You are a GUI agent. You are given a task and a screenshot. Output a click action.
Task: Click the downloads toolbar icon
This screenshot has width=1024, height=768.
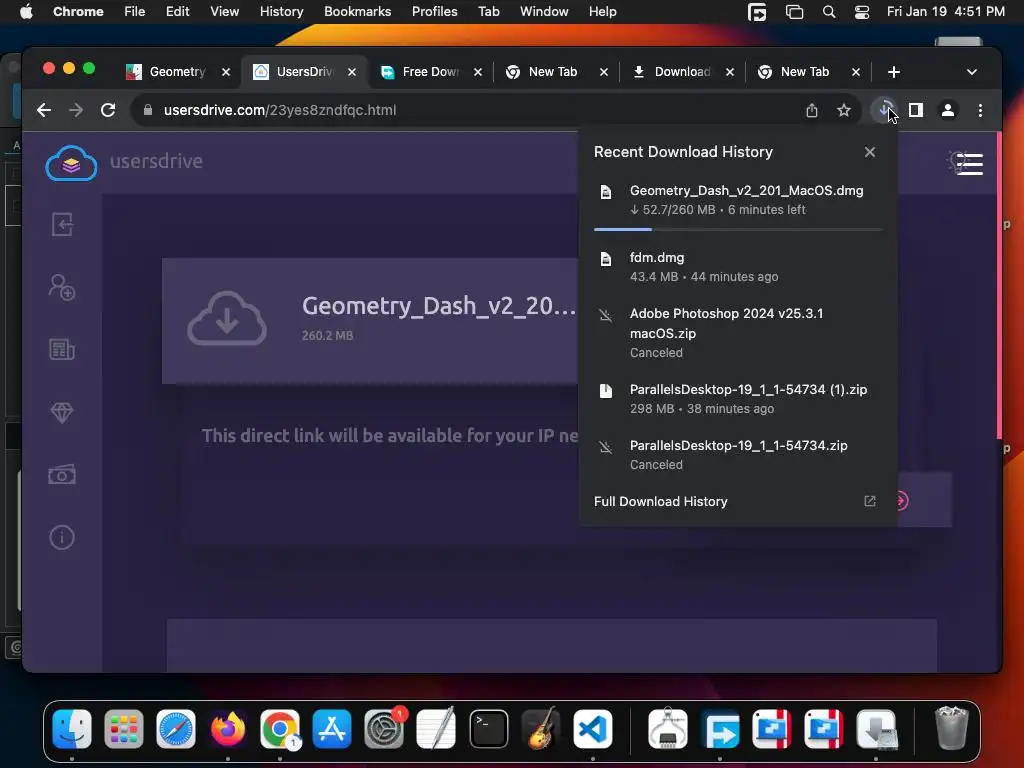pos(884,110)
